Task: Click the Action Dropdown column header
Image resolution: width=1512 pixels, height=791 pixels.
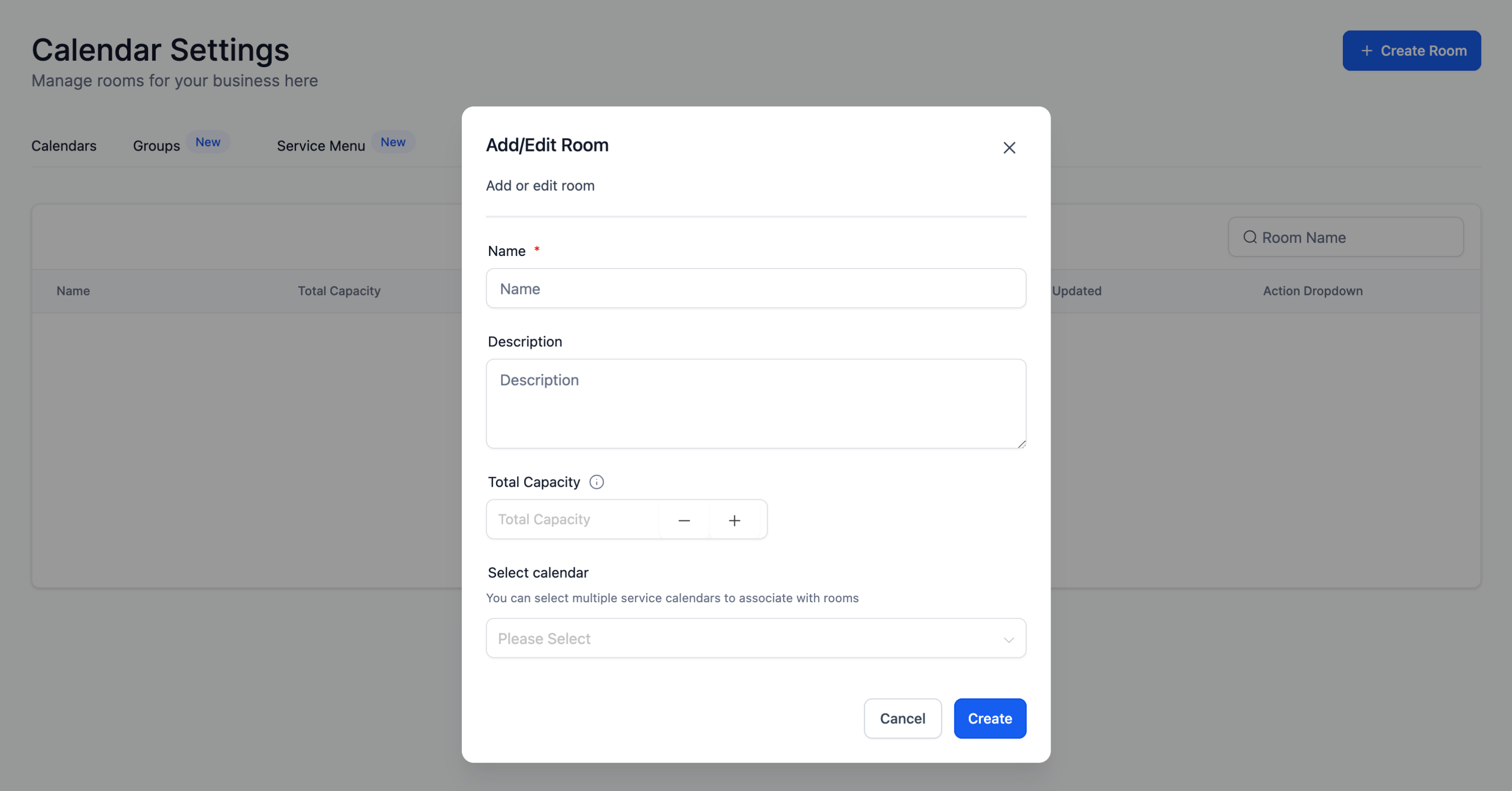Action: point(1312,291)
